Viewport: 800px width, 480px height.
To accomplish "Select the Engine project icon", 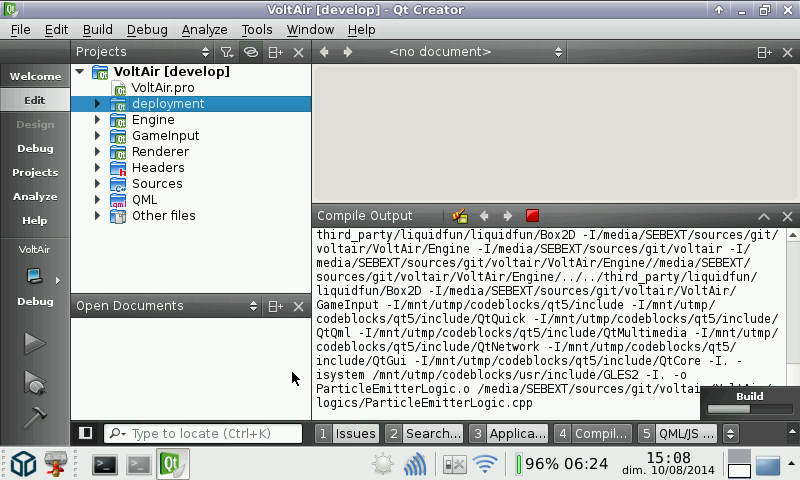I will pos(118,120).
